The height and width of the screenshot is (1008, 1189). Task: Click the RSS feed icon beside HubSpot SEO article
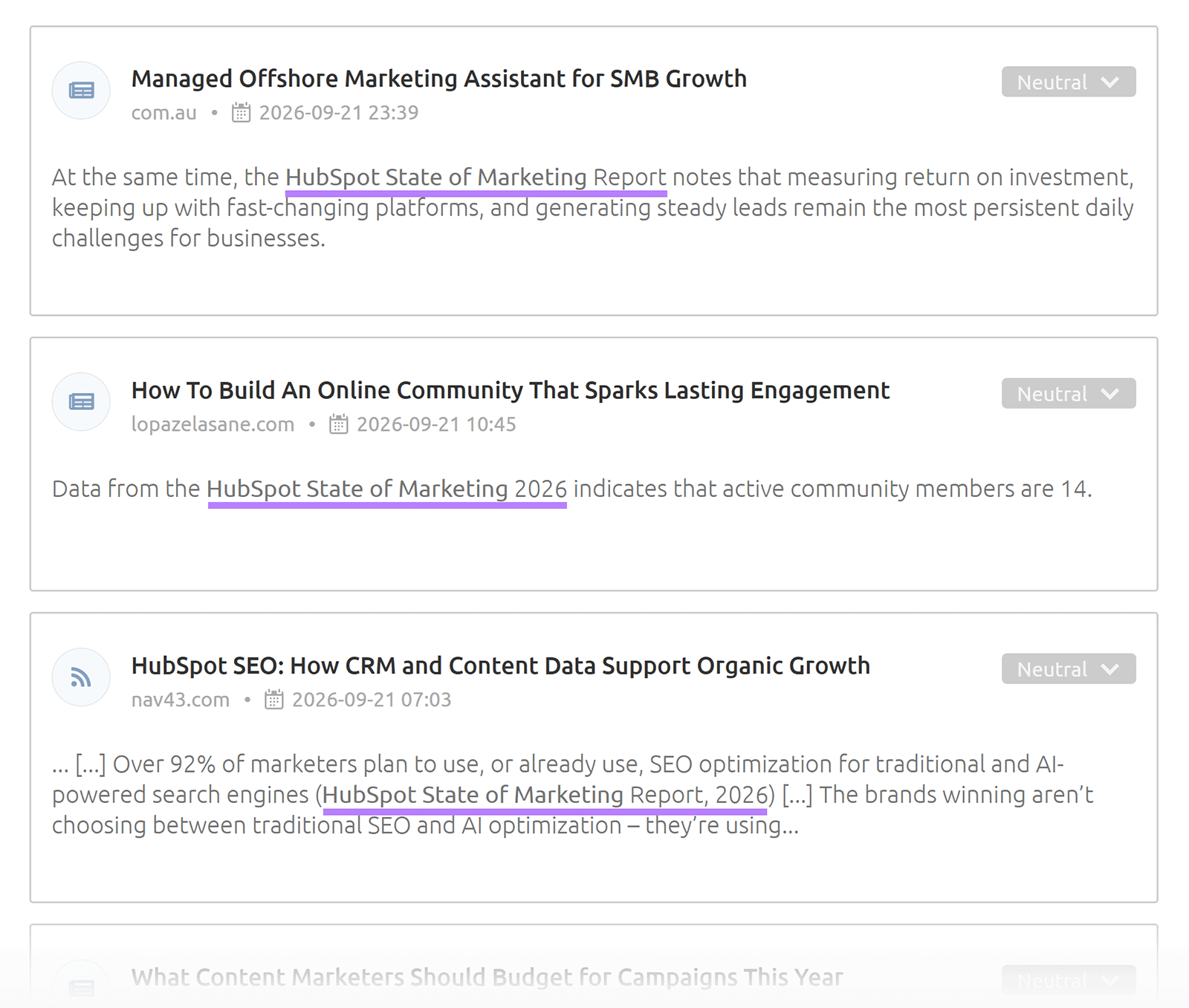(x=81, y=677)
